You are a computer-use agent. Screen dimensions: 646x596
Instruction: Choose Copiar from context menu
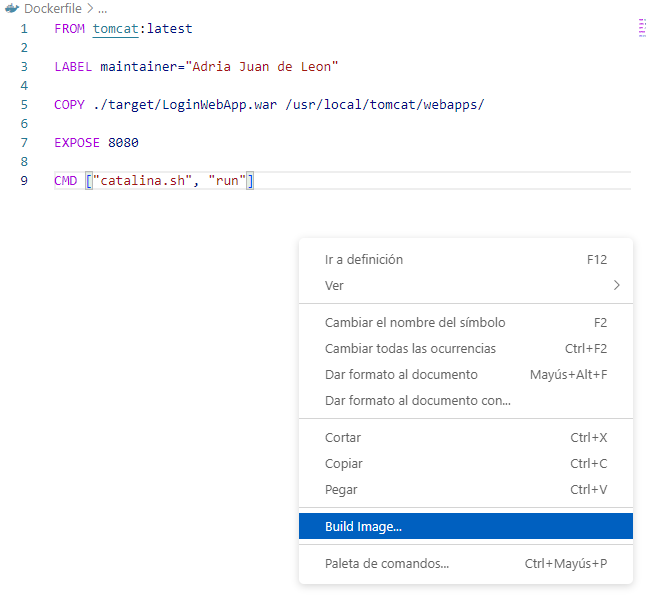[x=466, y=463]
